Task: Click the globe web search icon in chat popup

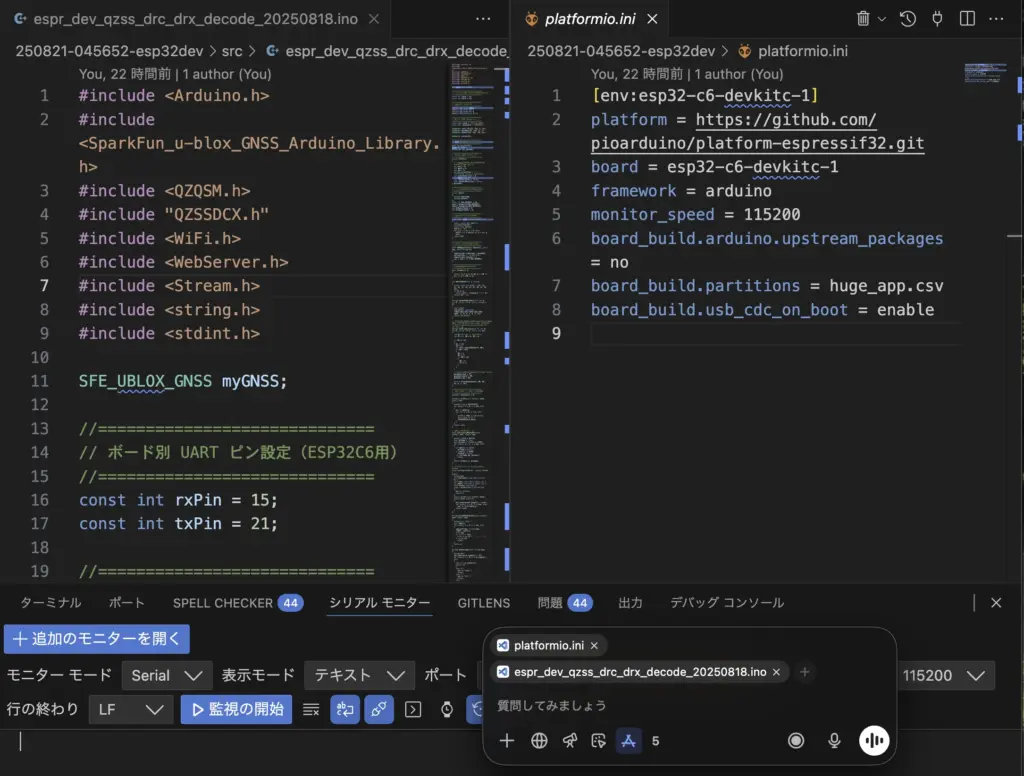Action: [x=539, y=740]
